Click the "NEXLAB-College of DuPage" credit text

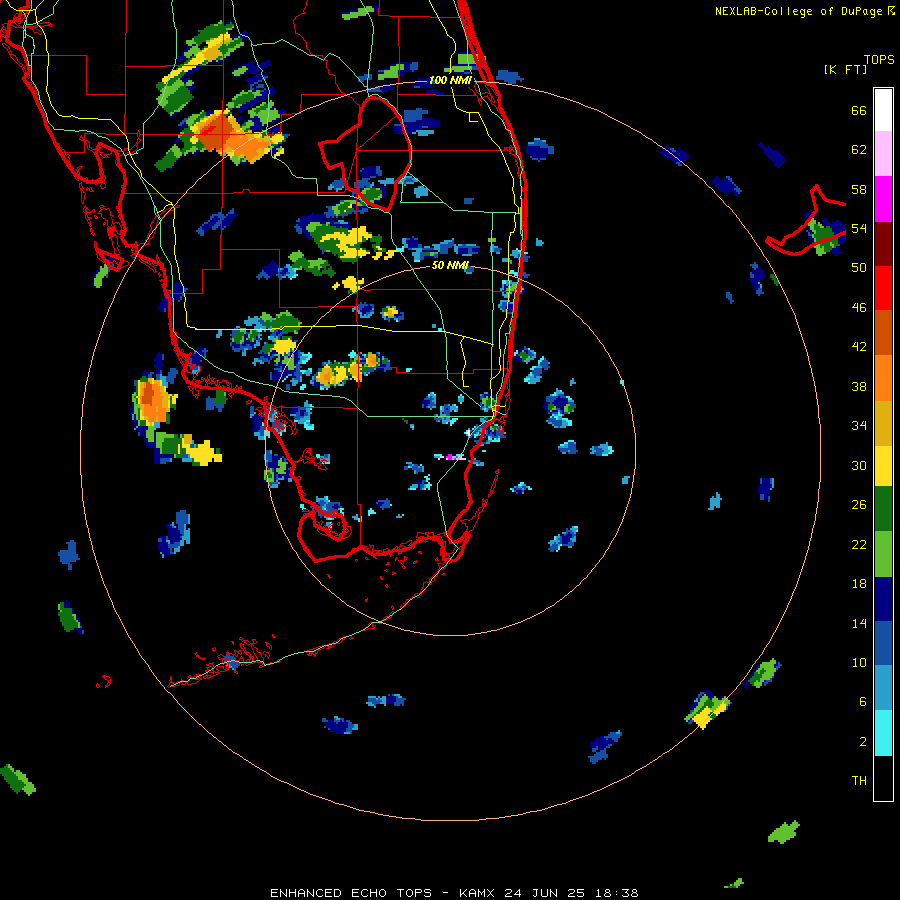point(798,11)
